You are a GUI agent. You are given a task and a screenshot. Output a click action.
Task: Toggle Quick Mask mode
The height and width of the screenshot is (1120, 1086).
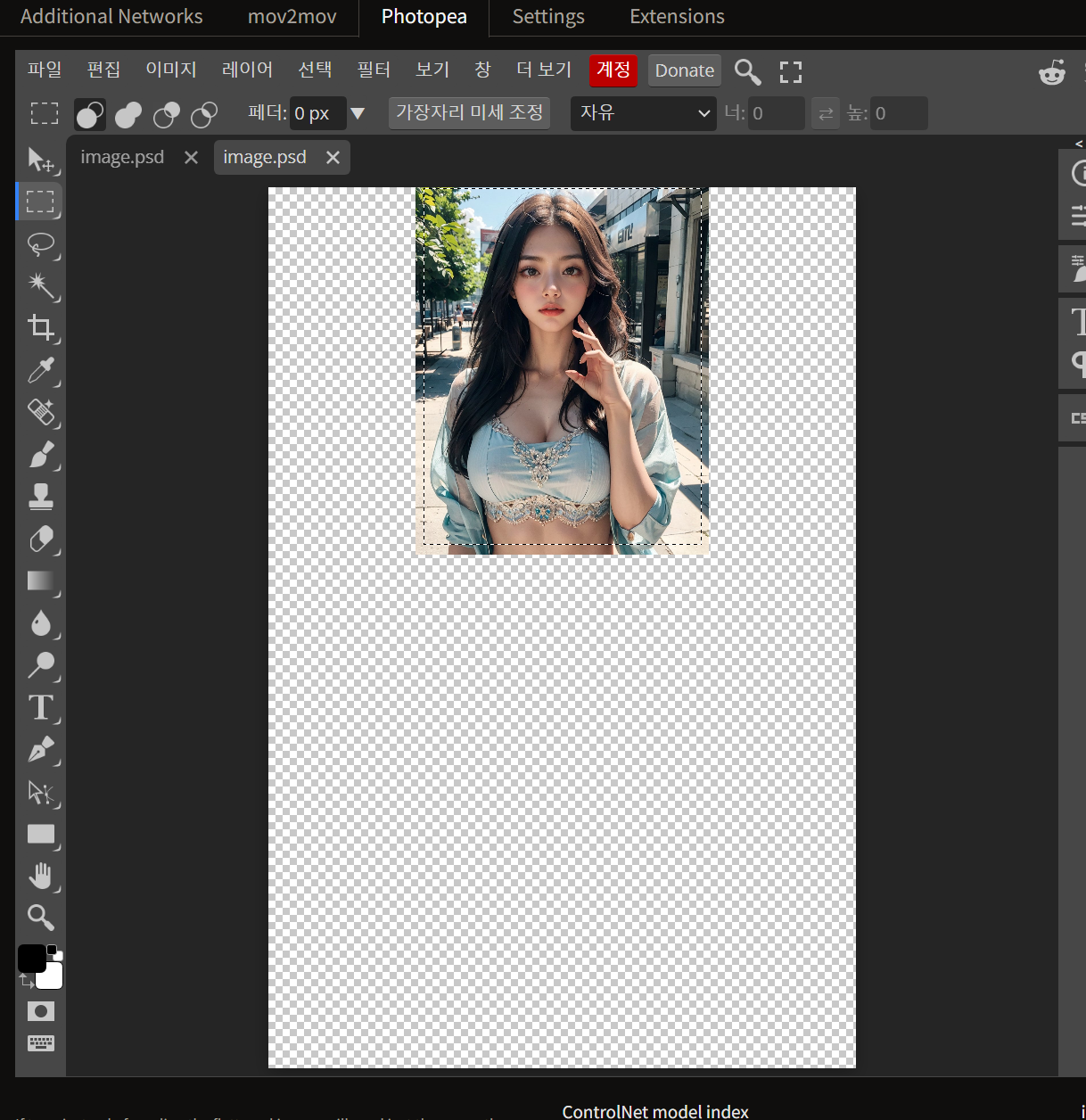point(41,1010)
